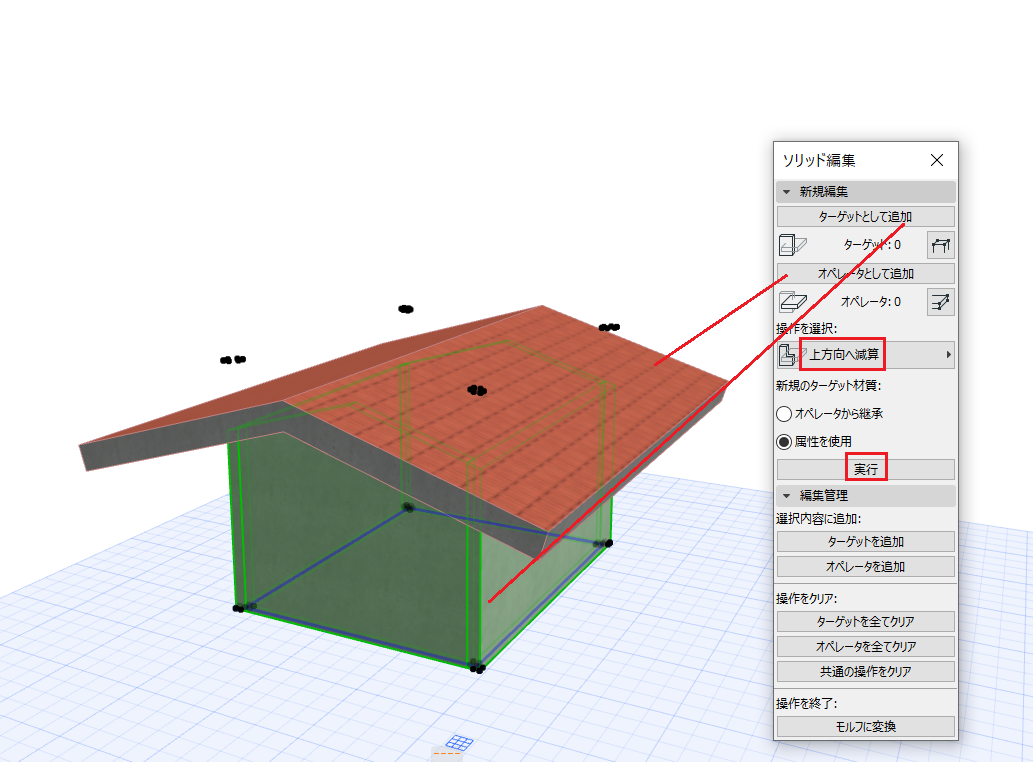Select the 属性を使用 radio option
This screenshot has width=1033, height=762.
[784, 441]
